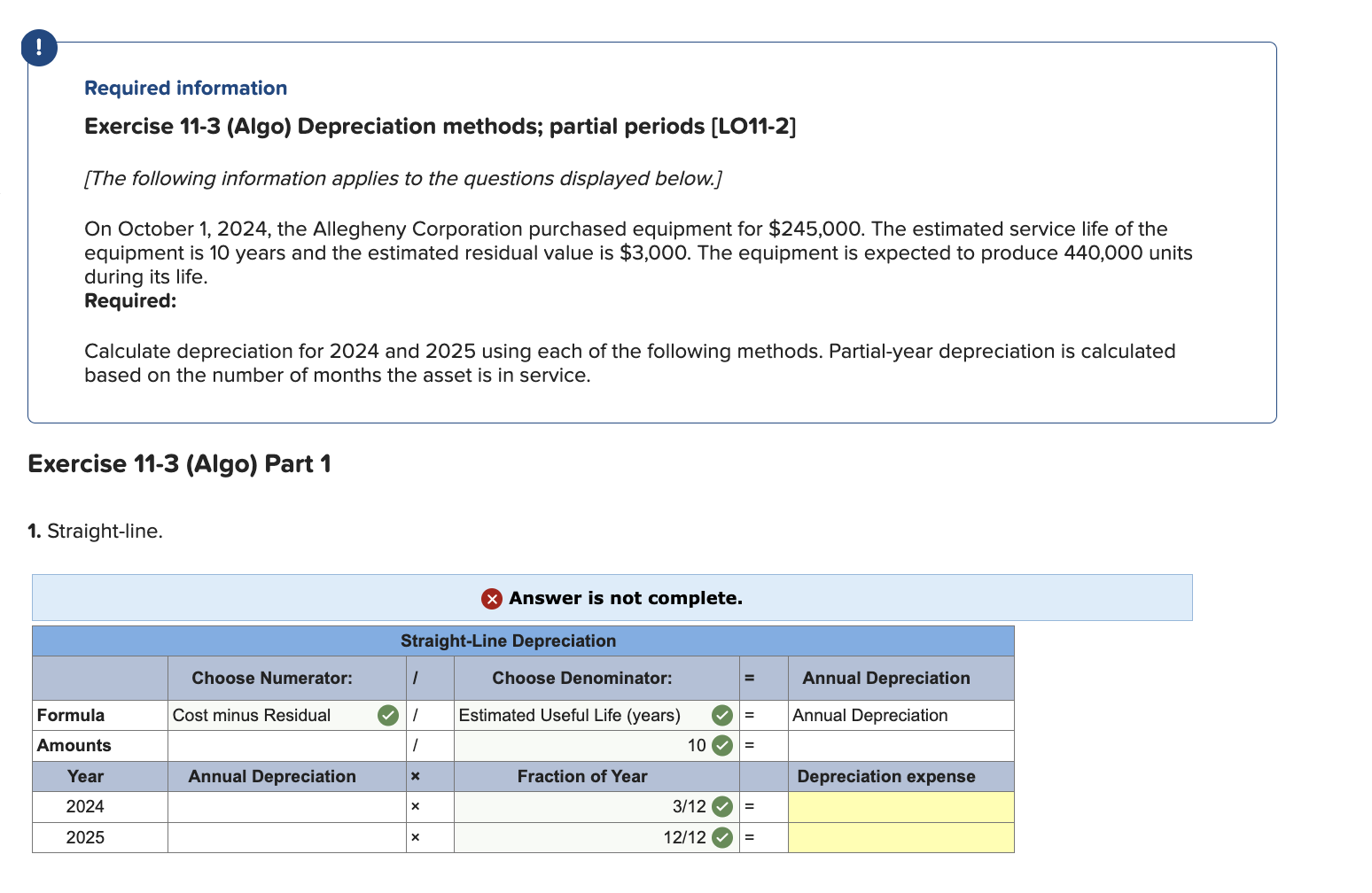
Task: Click the Choose Numerator column header
Action: tap(272, 678)
